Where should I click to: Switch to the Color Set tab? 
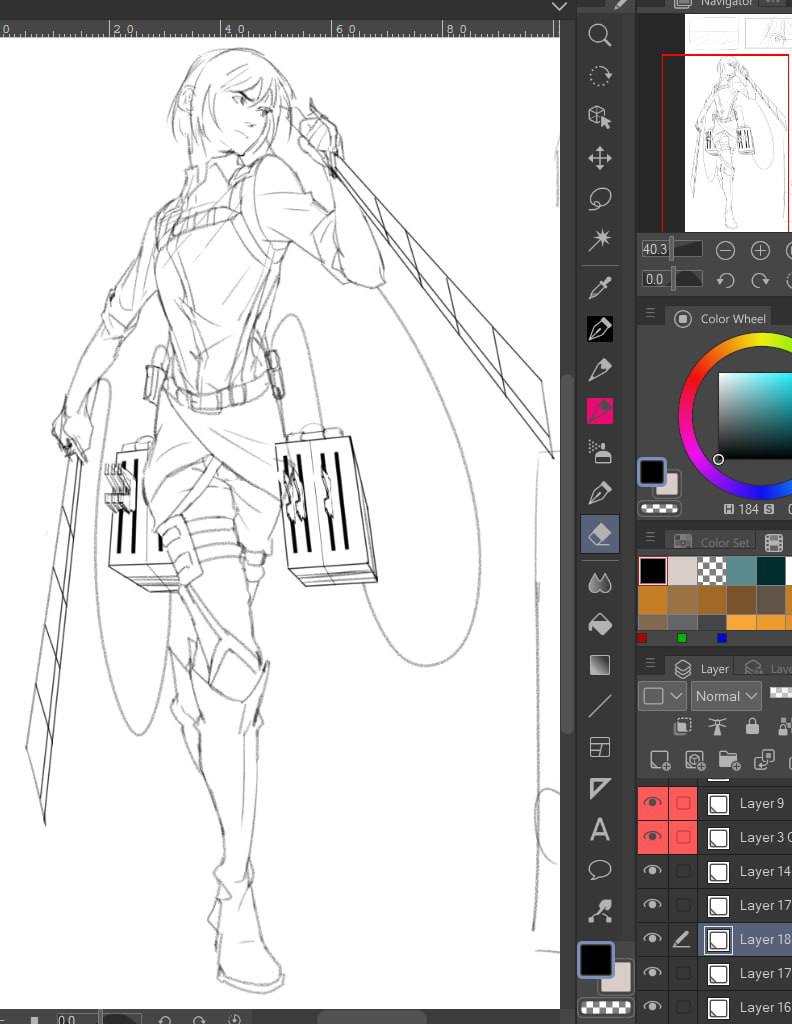712,542
